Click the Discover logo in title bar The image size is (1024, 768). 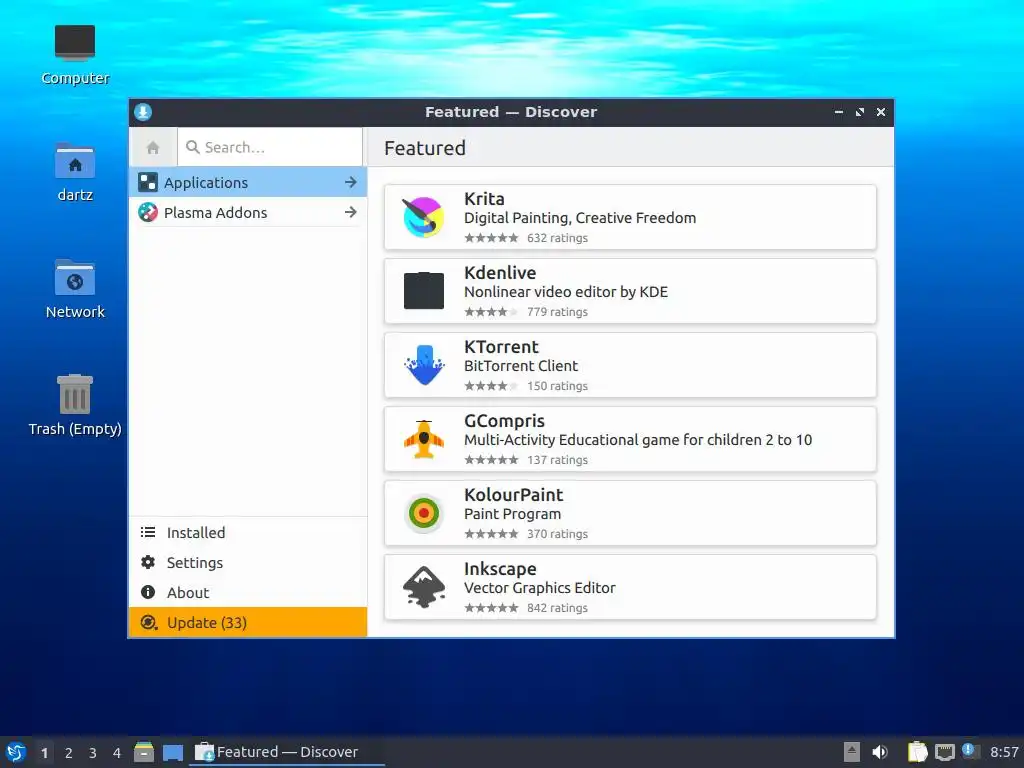tap(143, 112)
